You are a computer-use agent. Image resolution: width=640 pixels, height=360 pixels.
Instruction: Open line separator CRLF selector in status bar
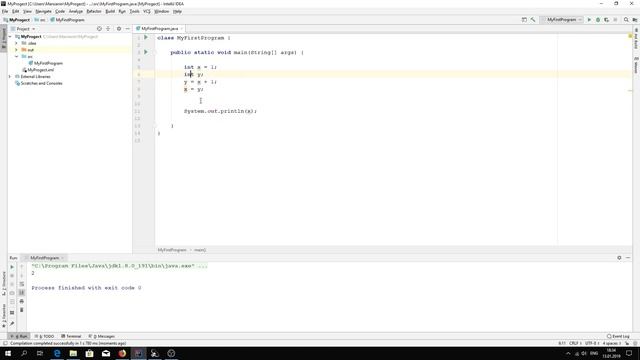[x=575, y=343]
